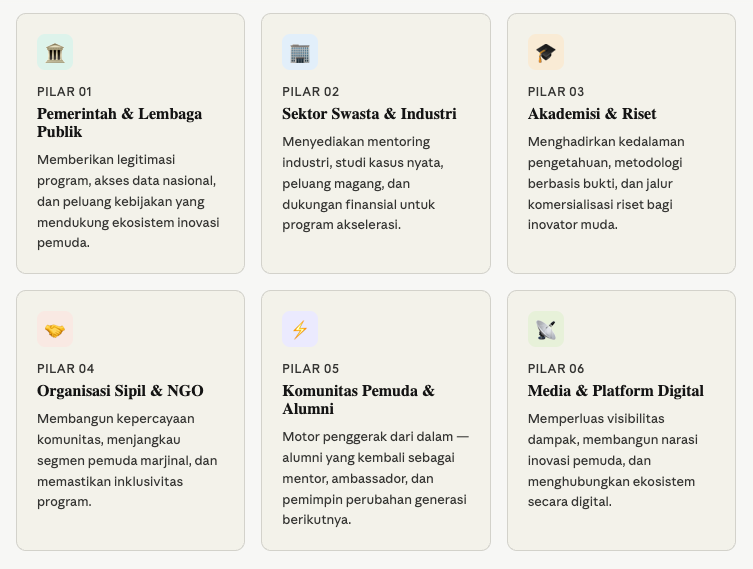The width and height of the screenshot is (753, 569).
Task: Open the Sektor Swasta & Industri heading
Action: 369,114
